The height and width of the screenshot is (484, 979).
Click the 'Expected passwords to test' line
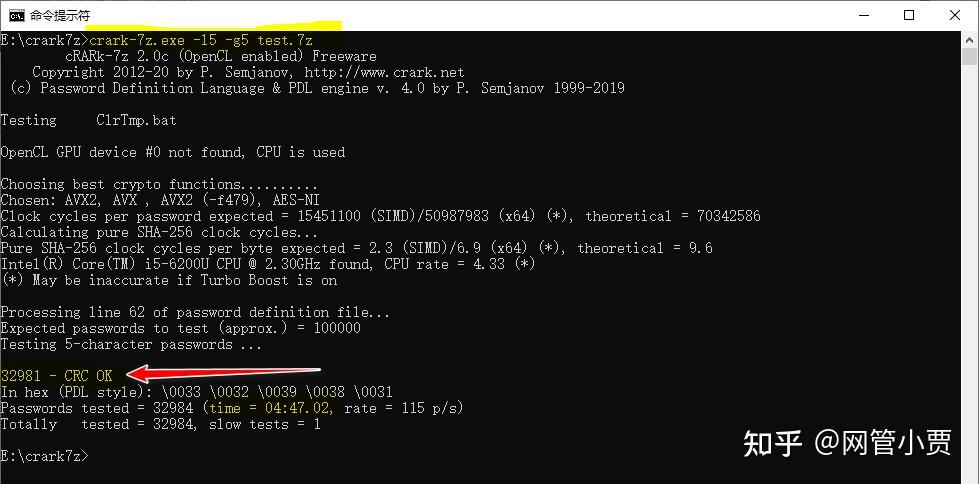click(180, 328)
